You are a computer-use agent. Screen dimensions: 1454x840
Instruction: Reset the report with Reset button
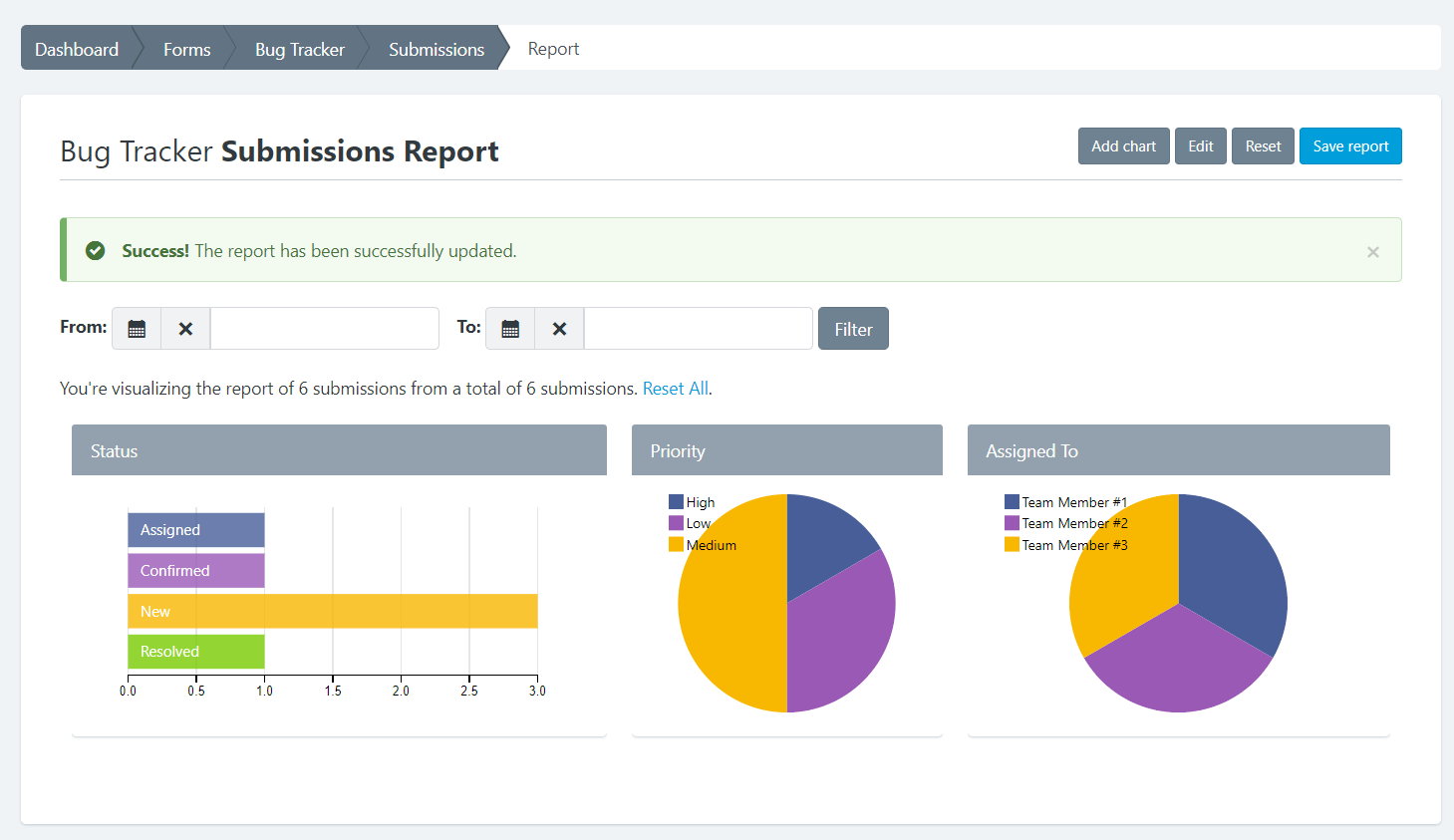(x=1263, y=146)
